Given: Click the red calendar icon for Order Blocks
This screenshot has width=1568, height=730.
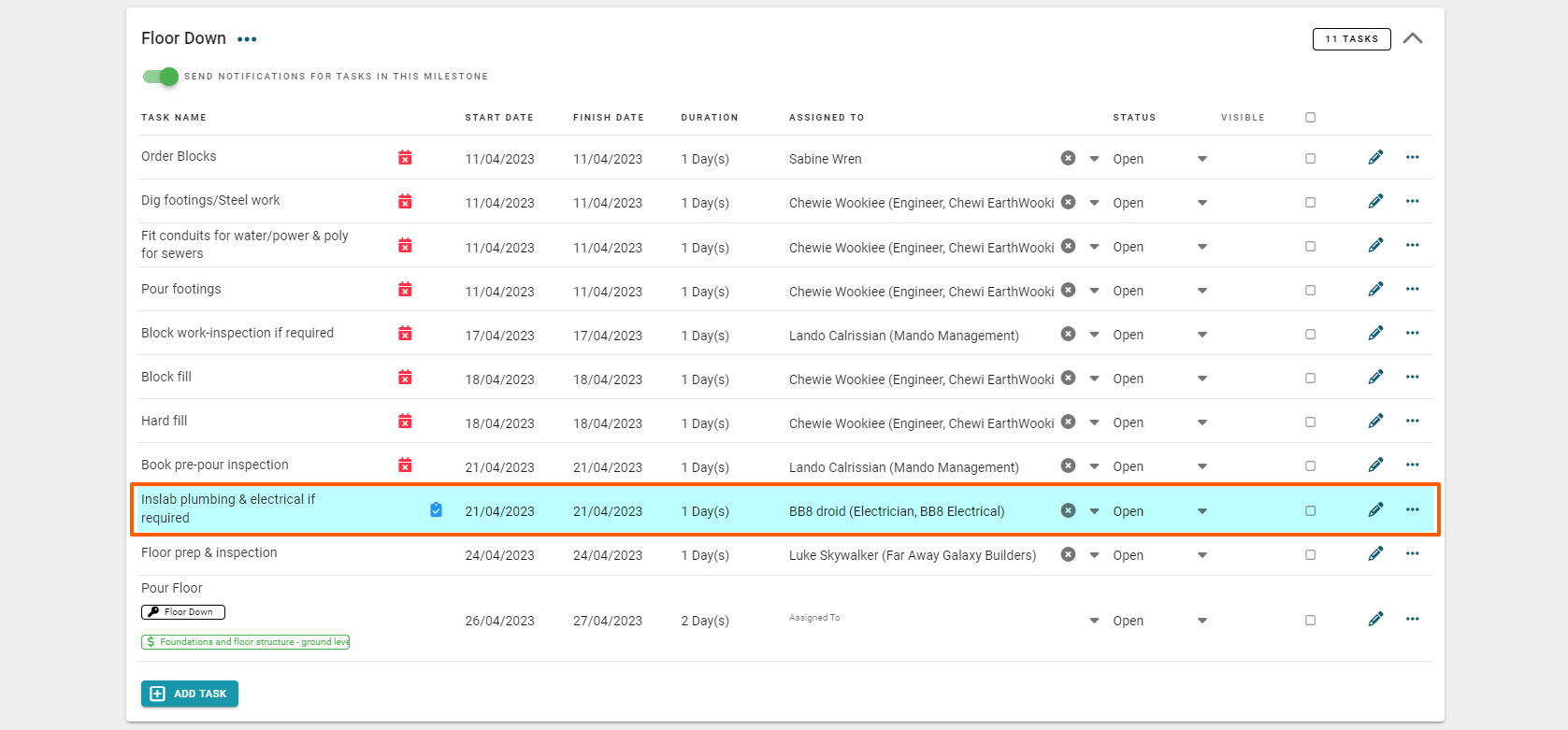Looking at the screenshot, I should [405, 158].
